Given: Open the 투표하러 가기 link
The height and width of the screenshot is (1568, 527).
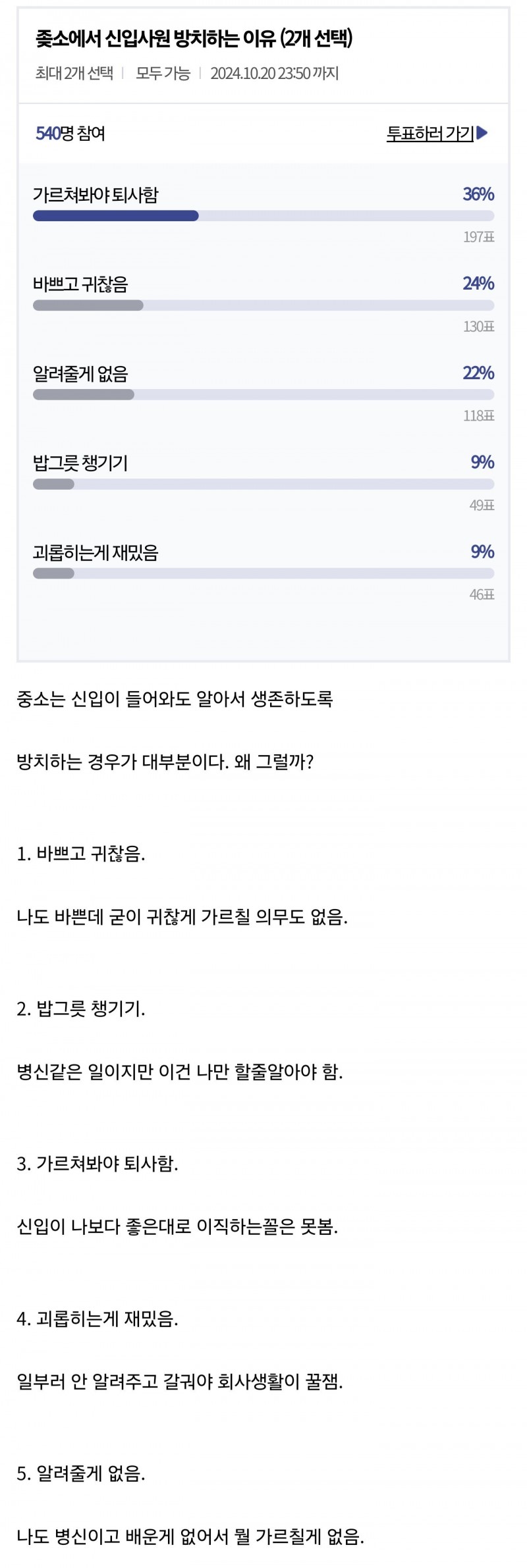Looking at the screenshot, I should pyautogui.click(x=430, y=134).
